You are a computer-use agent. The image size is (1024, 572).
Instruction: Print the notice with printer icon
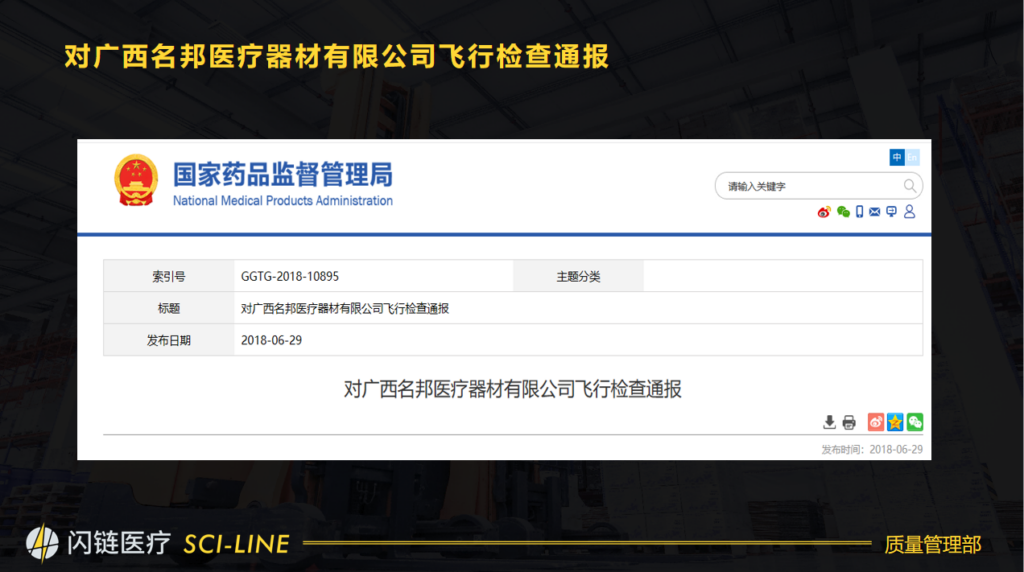pos(849,422)
